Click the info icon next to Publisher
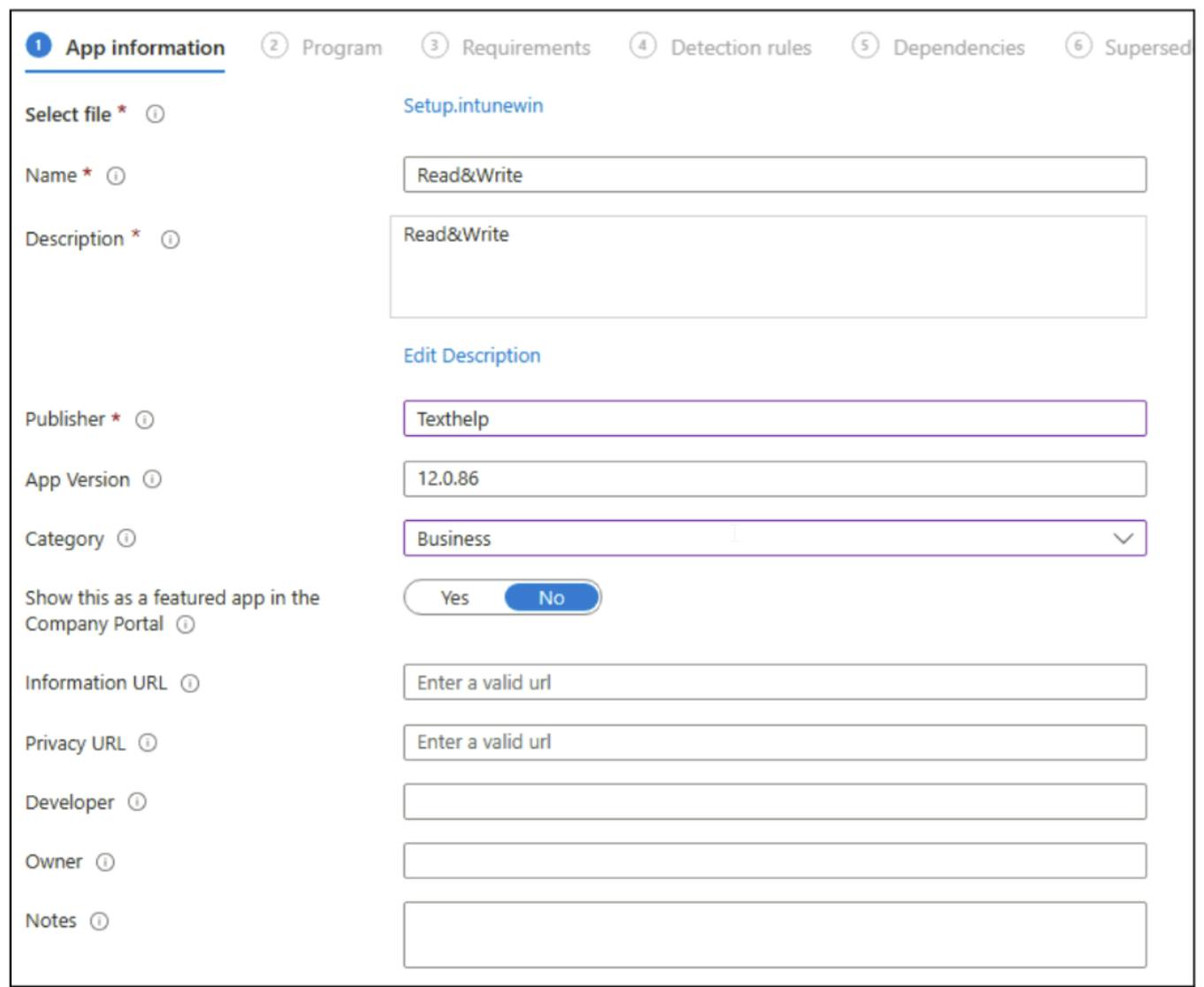This screenshot has width=1204, height=987. (x=144, y=420)
